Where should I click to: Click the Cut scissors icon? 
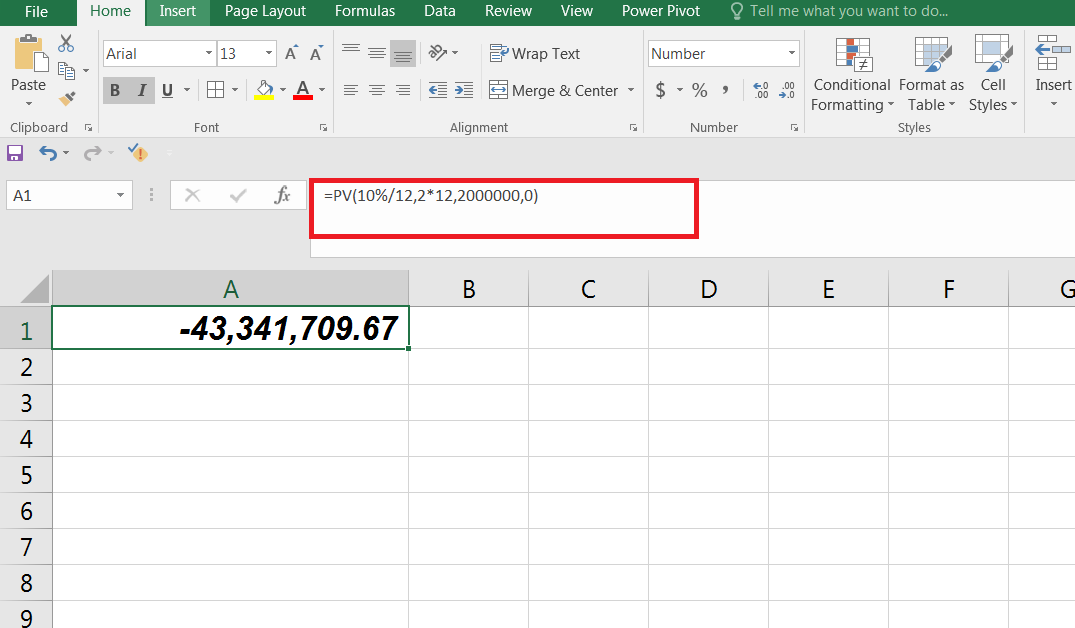point(66,44)
